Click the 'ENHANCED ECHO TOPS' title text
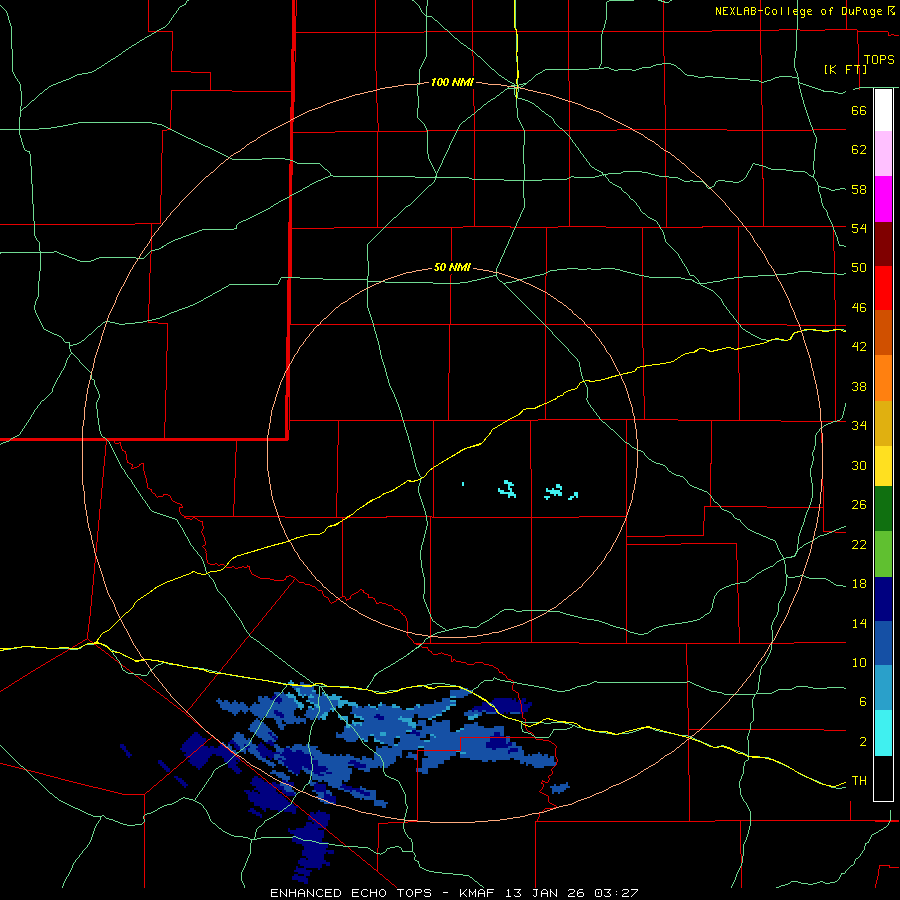This screenshot has height=900, width=900. coord(351,893)
